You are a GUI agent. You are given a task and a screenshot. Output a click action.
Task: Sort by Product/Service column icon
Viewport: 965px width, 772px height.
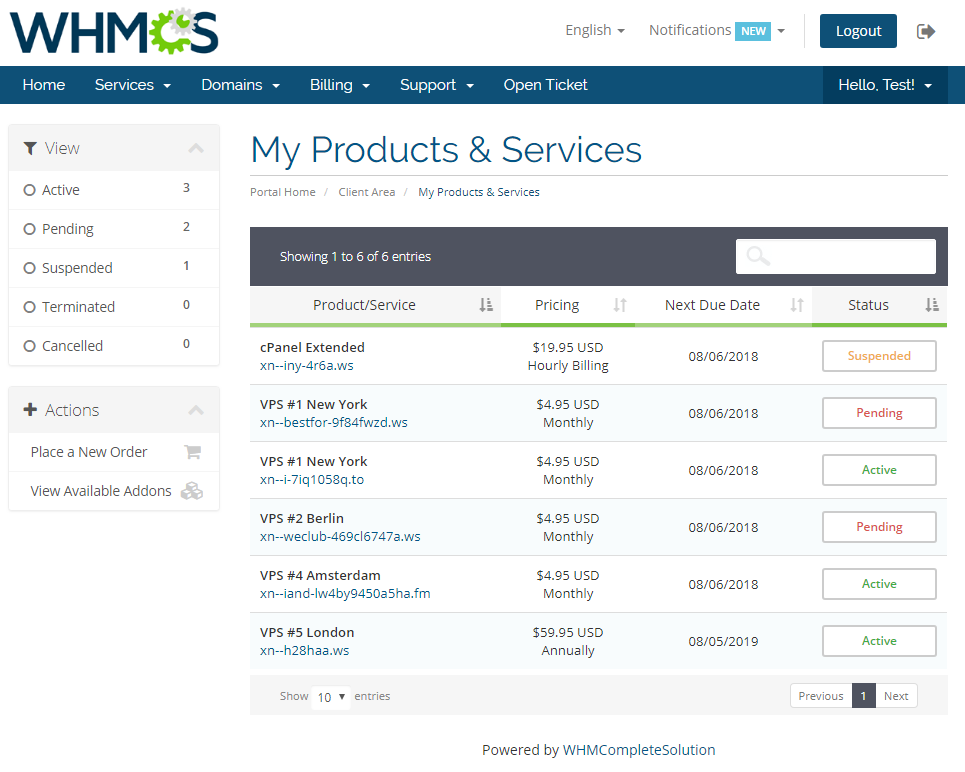(x=486, y=305)
